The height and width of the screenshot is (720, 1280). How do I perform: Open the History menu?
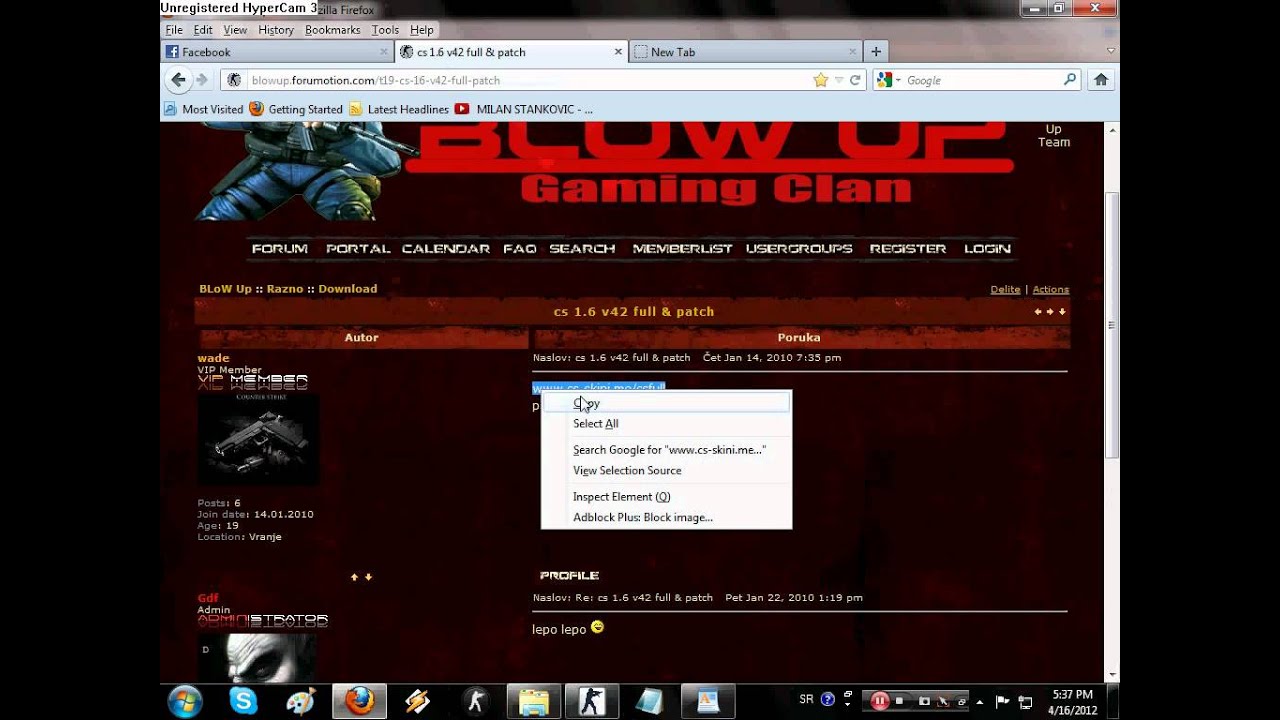point(276,30)
